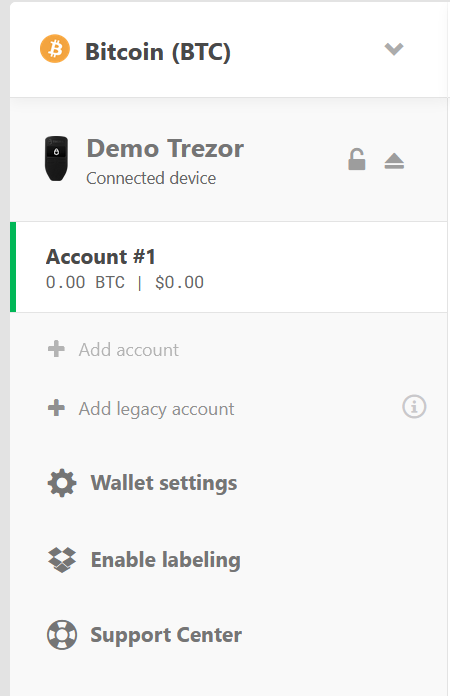Click the eject icon for Demo Trezor

coord(394,161)
